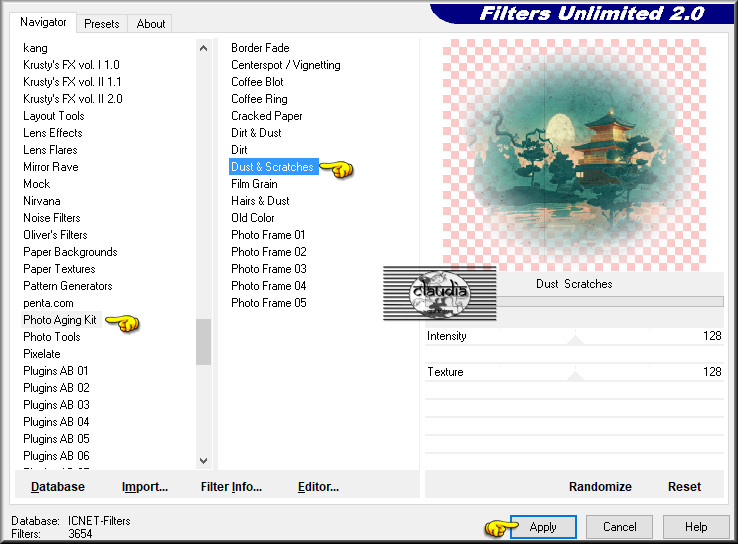
Task: Select Krusty's FX vol. II 2.0 category
Action: point(72,99)
